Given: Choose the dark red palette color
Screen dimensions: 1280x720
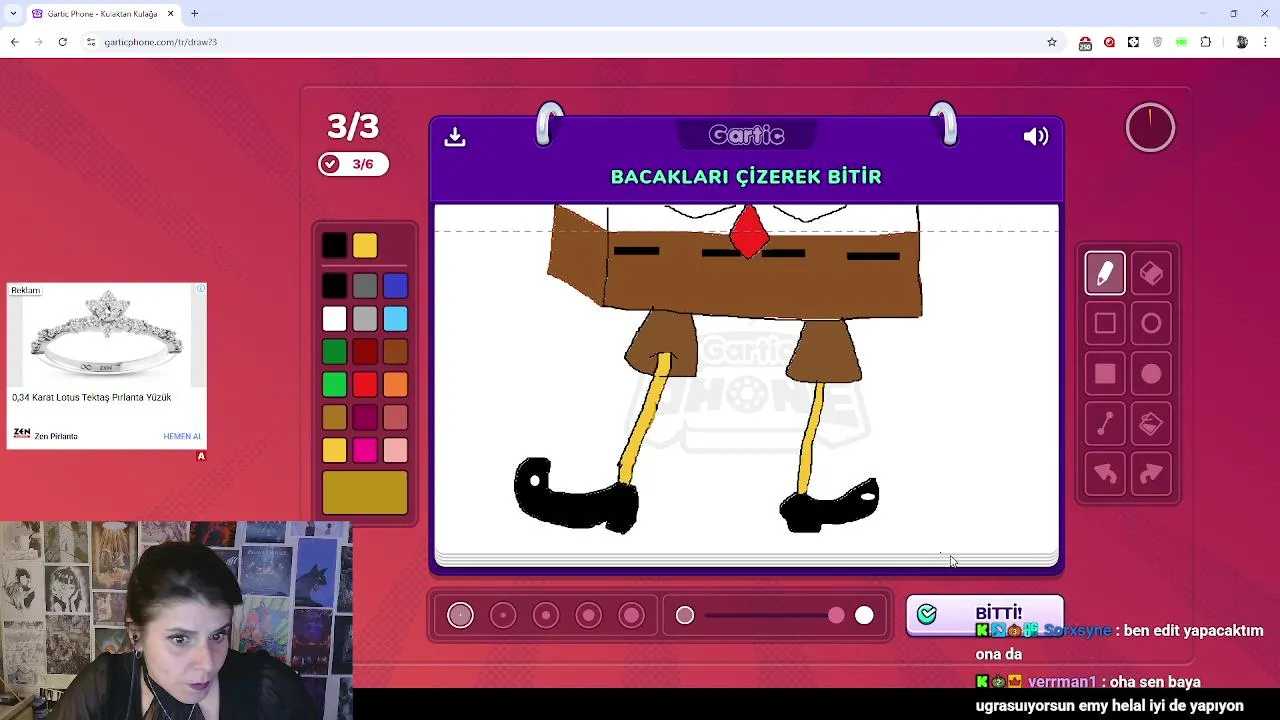Looking at the screenshot, I should click(x=365, y=352).
